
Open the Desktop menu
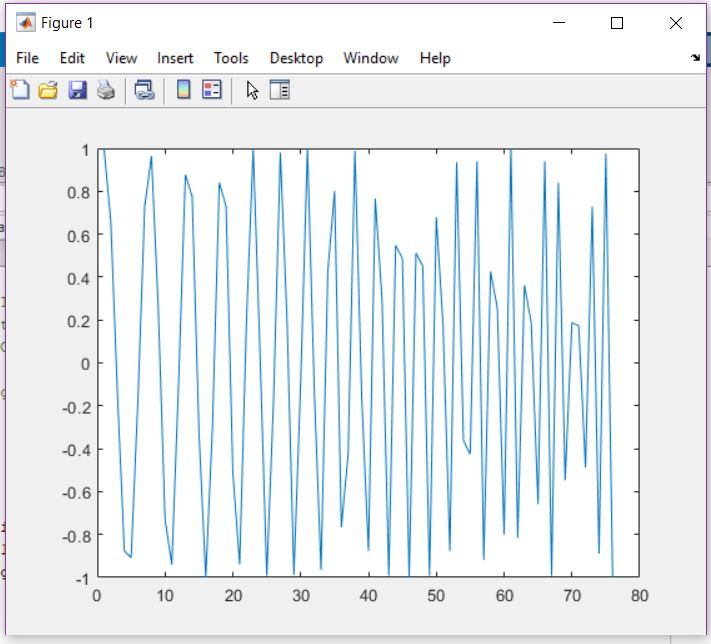pos(297,58)
